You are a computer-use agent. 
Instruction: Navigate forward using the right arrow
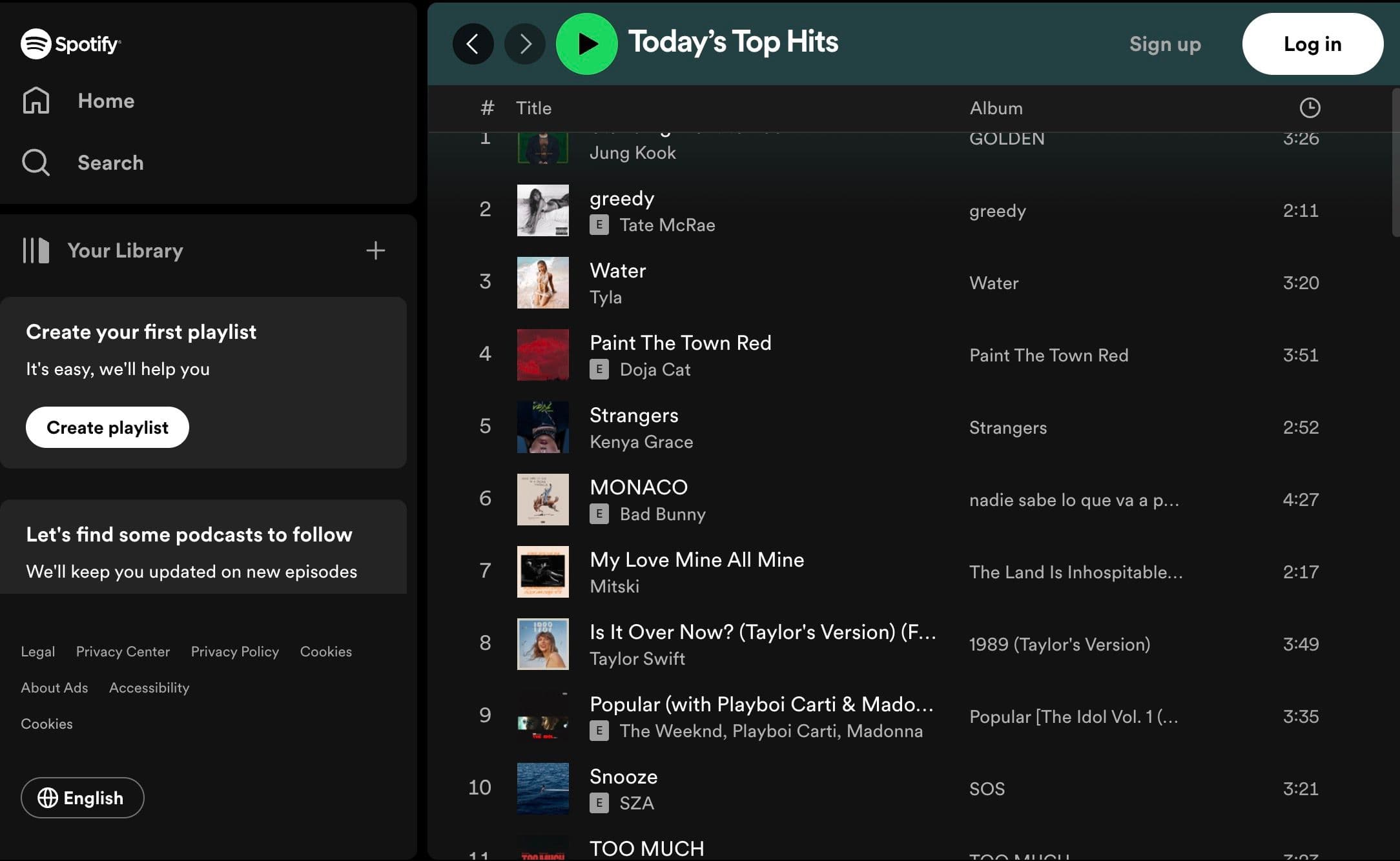pos(524,44)
